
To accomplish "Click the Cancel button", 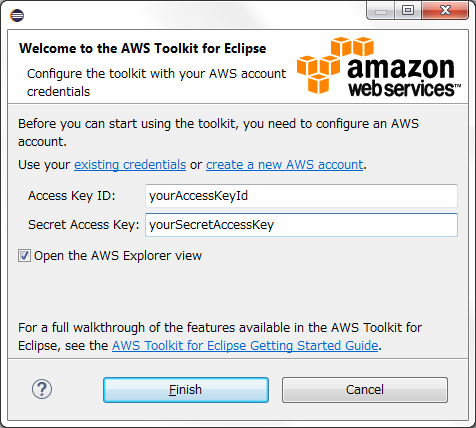I will [365, 390].
